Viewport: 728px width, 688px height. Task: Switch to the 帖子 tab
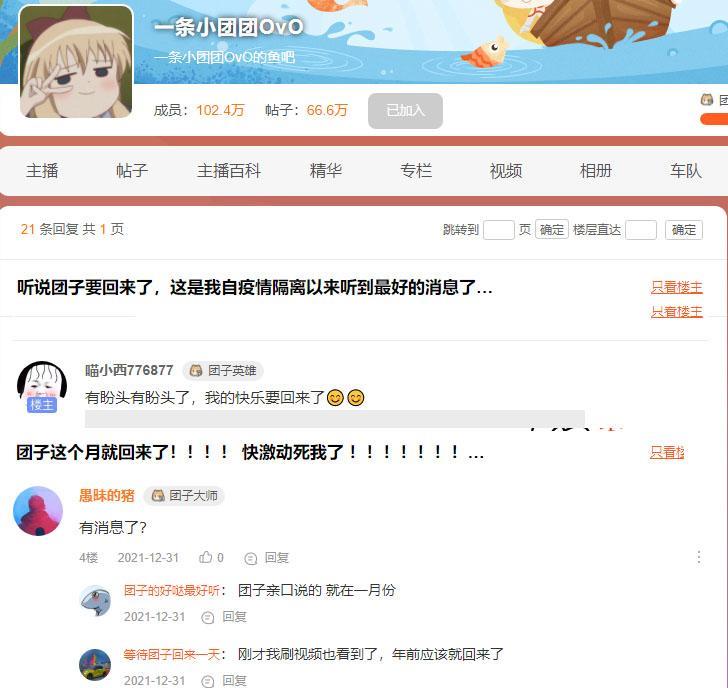[132, 171]
